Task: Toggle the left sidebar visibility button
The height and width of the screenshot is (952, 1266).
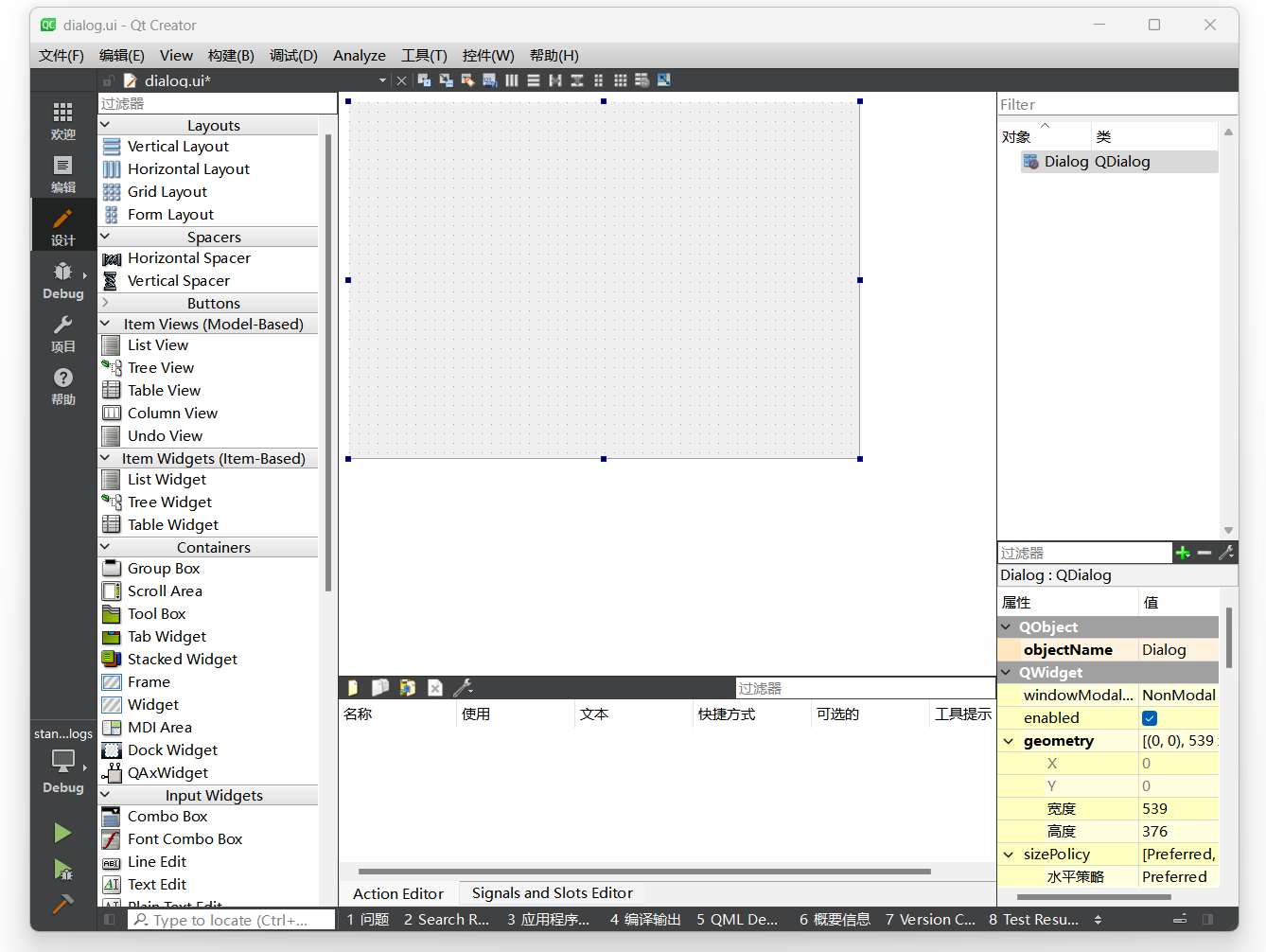Action: click(x=110, y=919)
